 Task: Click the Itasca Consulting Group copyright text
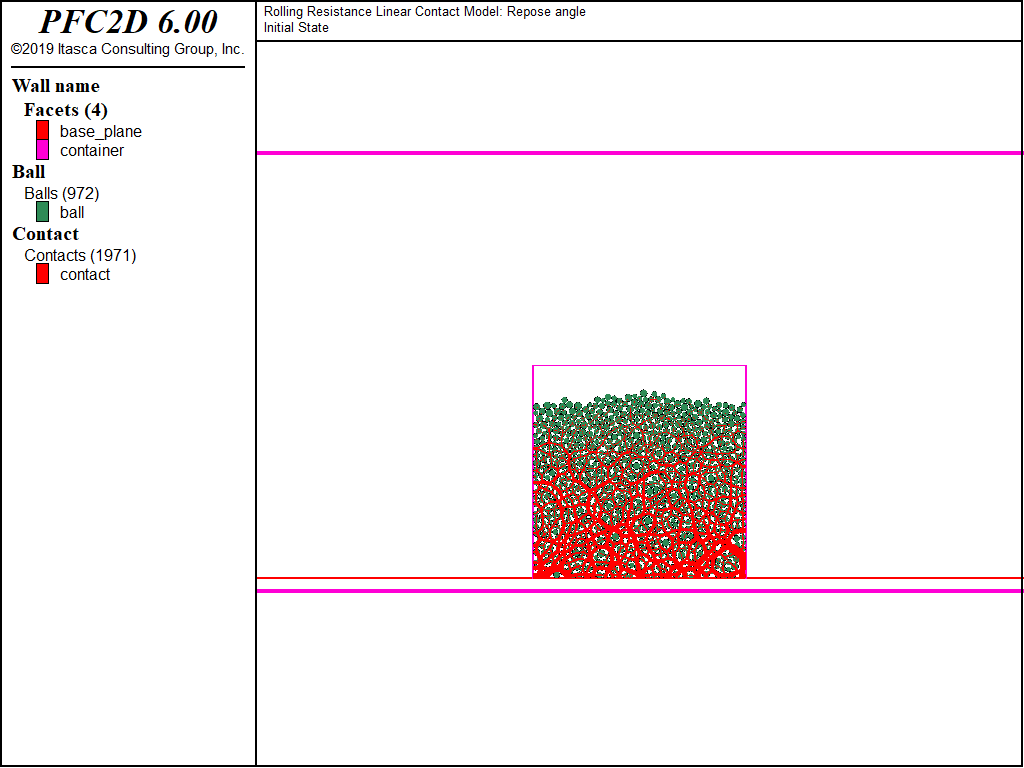pyautogui.click(x=128, y=49)
